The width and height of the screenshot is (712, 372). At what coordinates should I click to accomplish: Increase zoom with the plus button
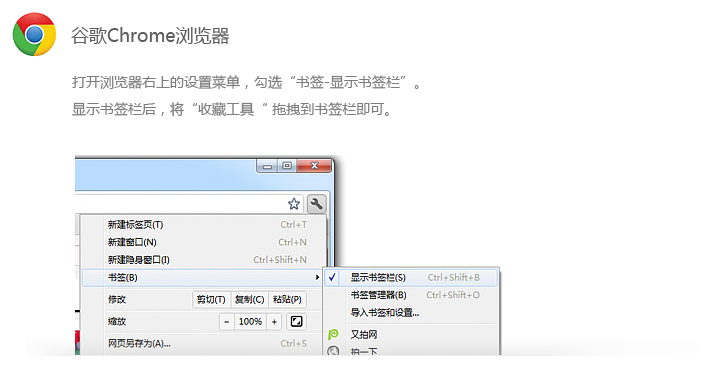coord(274,322)
